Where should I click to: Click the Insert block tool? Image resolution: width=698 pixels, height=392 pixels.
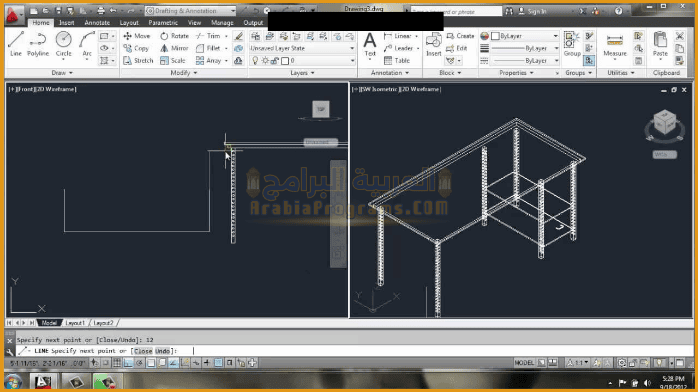click(x=434, y=44)
